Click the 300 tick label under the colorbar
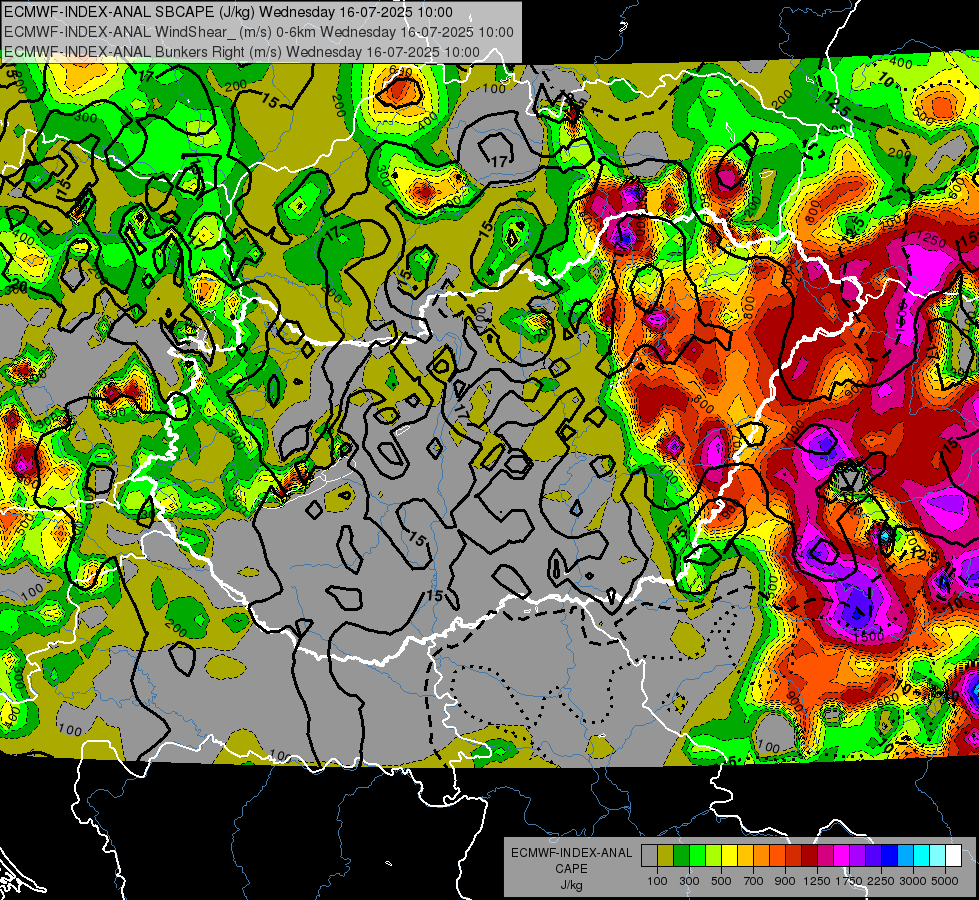Image resolution: width=979 pixels, height=900 pixels. 689,881
